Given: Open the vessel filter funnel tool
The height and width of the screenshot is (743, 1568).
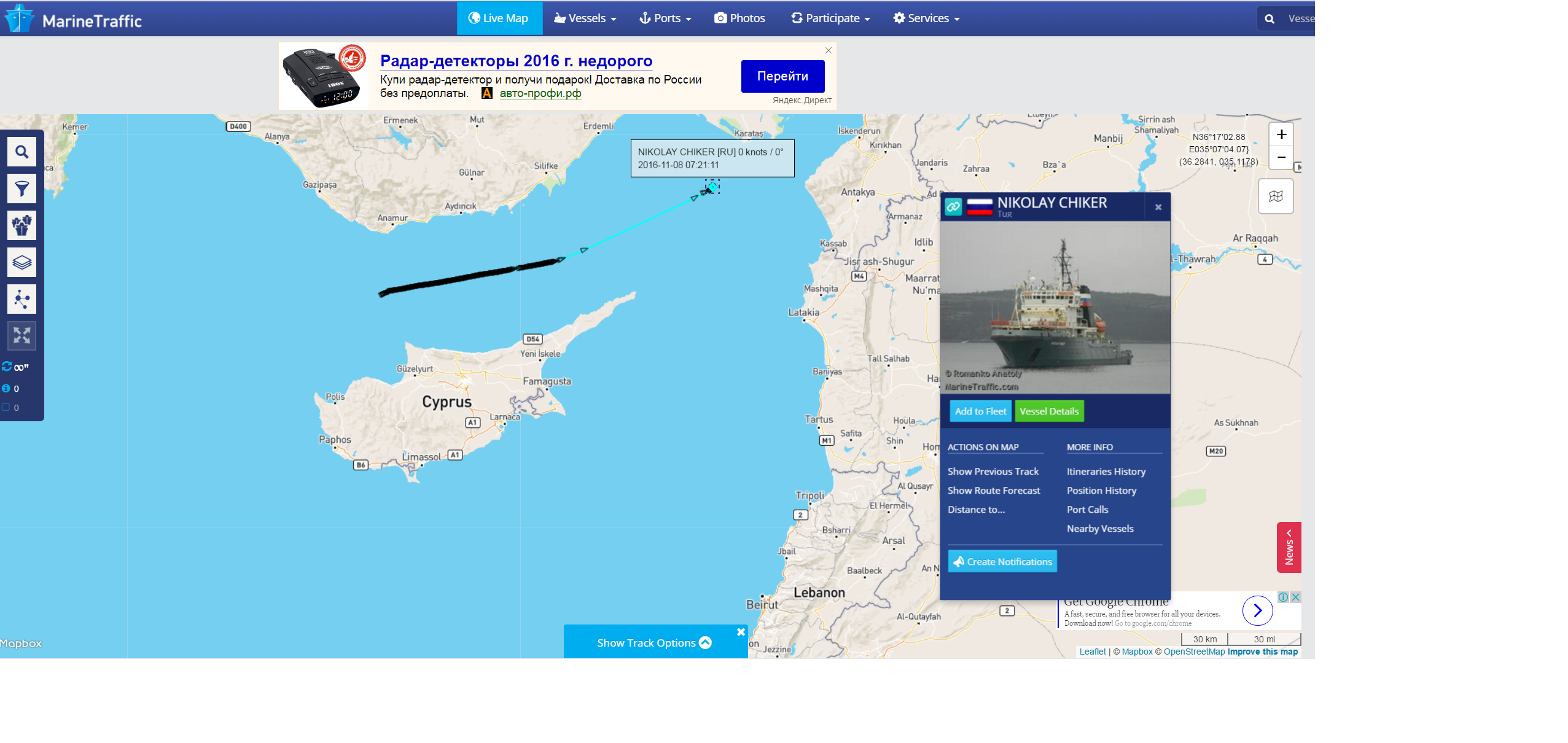Looking at the screenshot, I should point(21,189).
